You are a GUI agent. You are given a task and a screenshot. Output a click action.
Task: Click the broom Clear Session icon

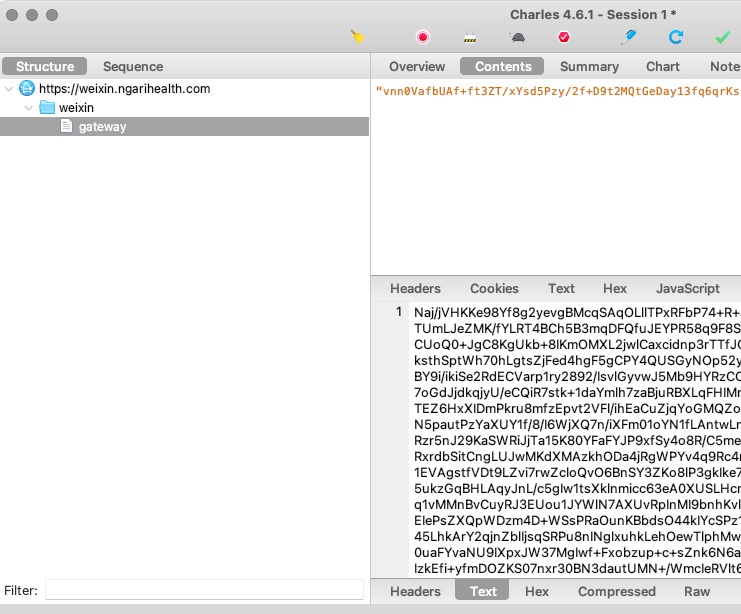[358, 37]
